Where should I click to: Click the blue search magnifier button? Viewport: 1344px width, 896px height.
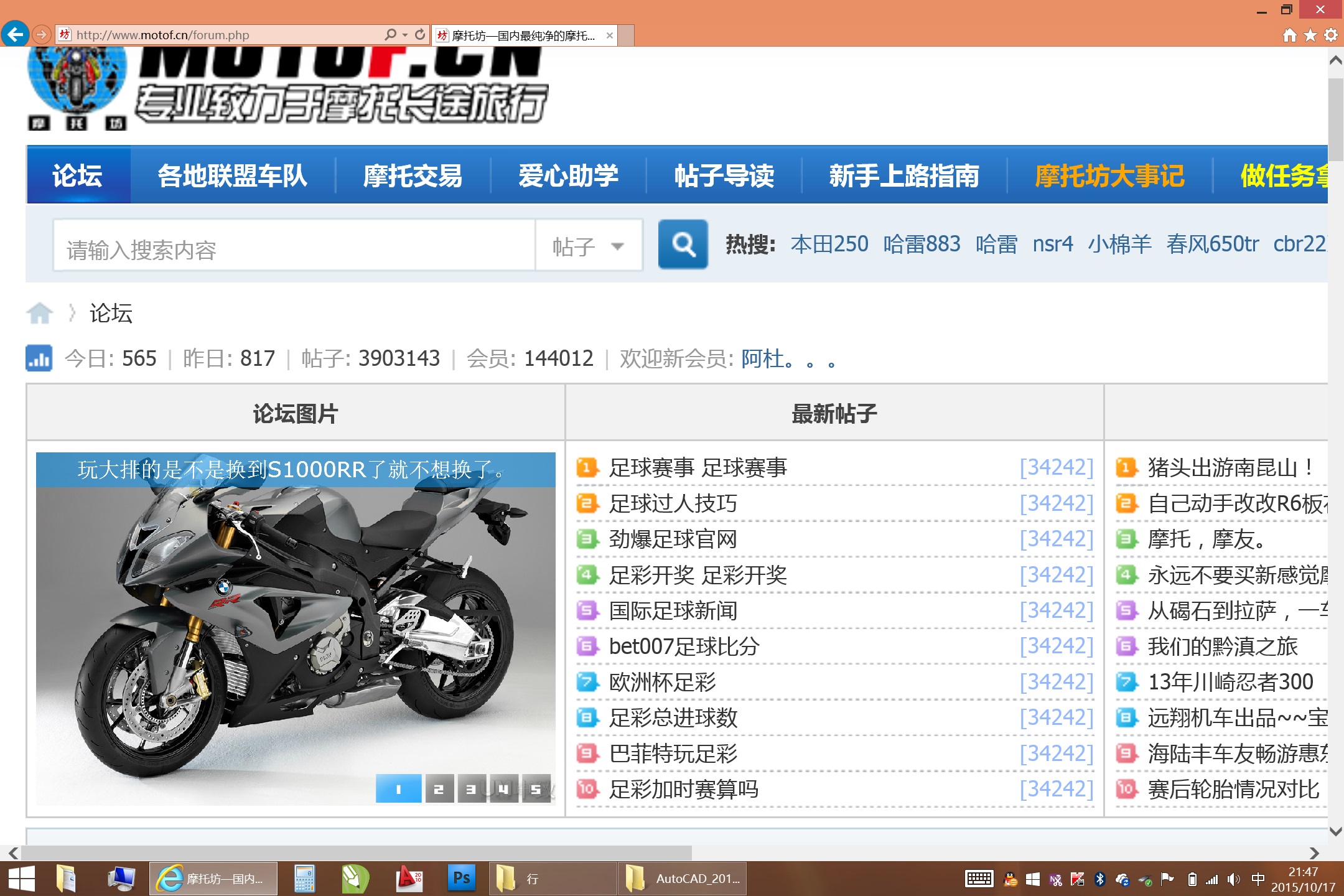coord(683,245)
